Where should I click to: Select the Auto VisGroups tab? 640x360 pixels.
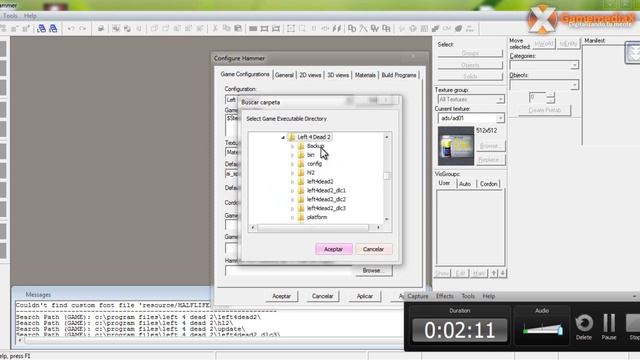coord(465,184)
